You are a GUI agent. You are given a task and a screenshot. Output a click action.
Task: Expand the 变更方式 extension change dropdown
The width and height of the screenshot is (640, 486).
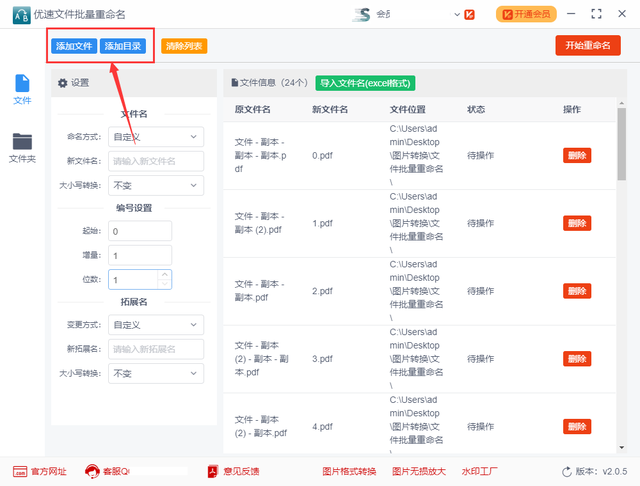click(155, 325)
